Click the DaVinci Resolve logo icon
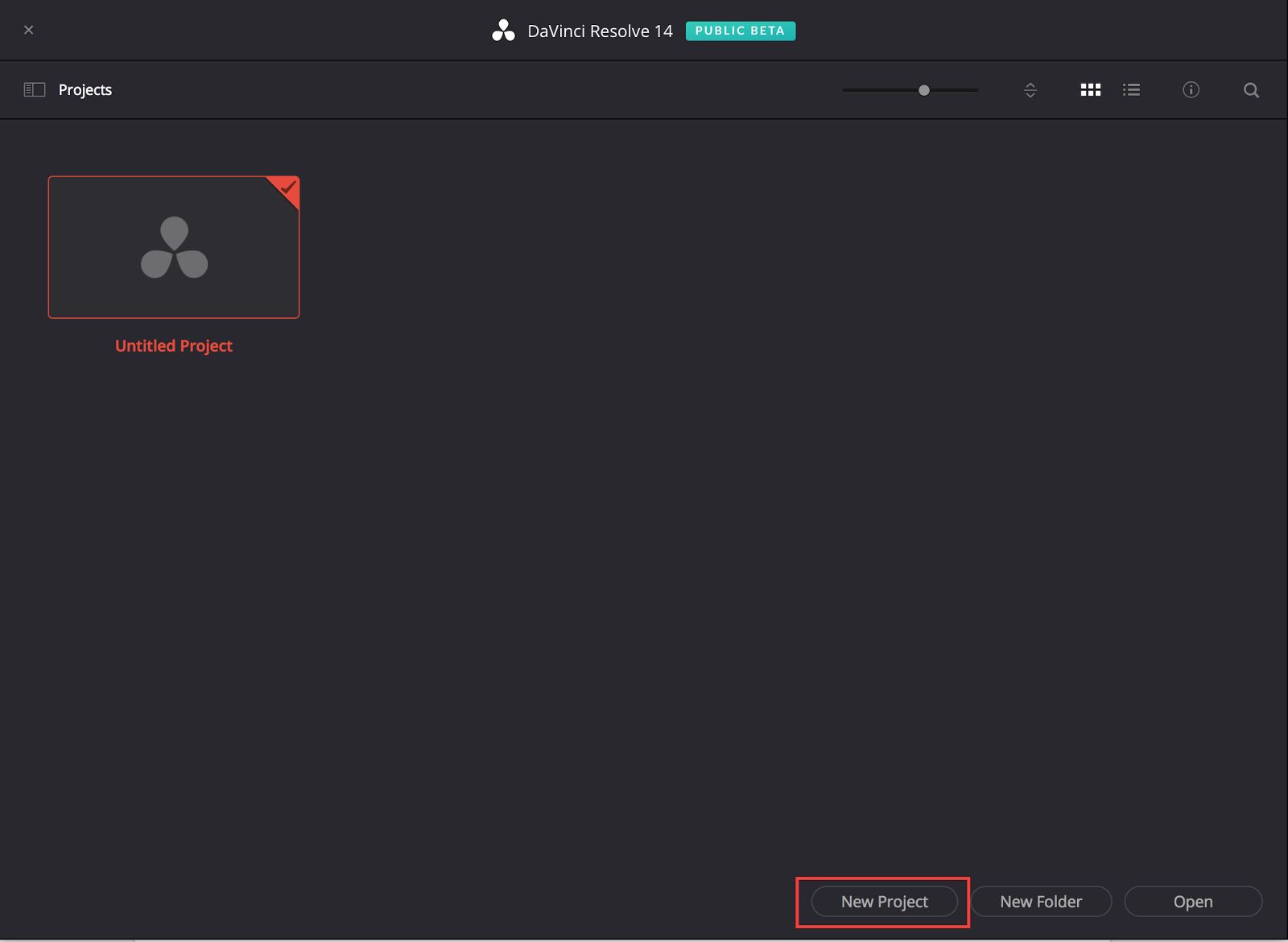This screenshot has height=942, width=1288. pyautogui.click(x=503, y=31)
